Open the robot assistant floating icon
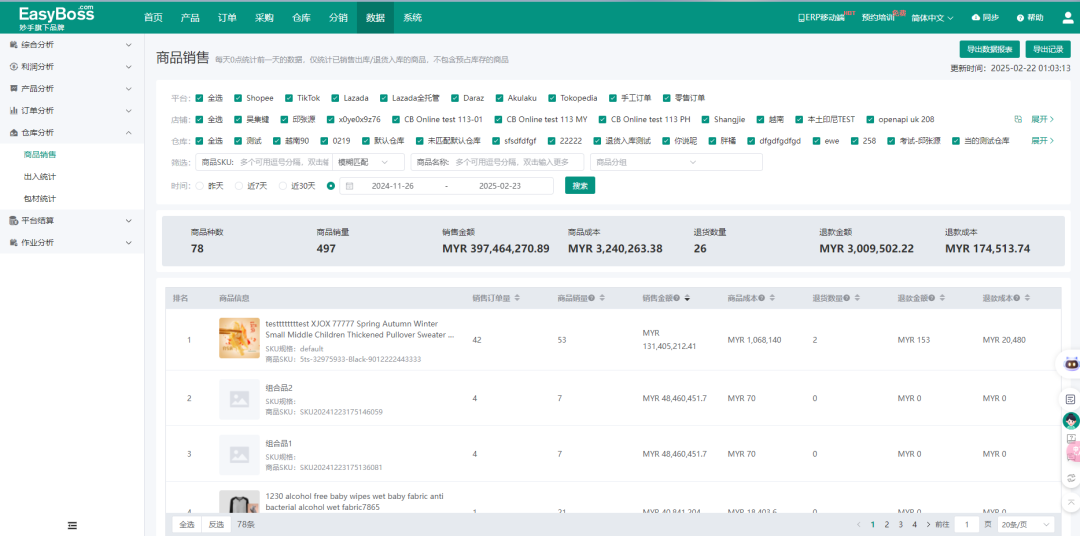This screenshot has width=1080, height=536. tap(1071, 364)
